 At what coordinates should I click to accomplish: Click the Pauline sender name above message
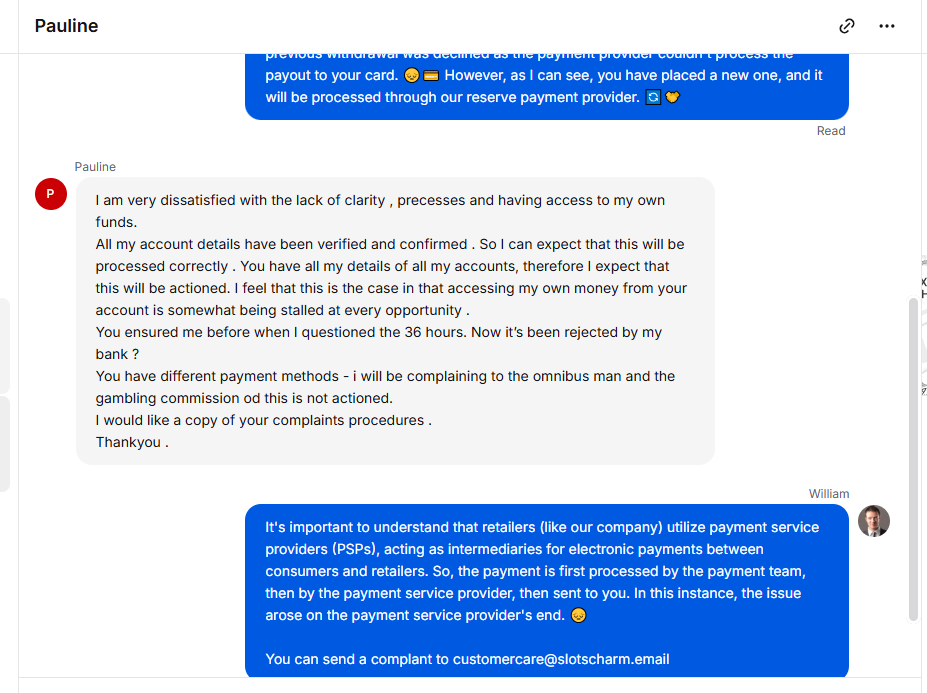click(x=95, y=167)
